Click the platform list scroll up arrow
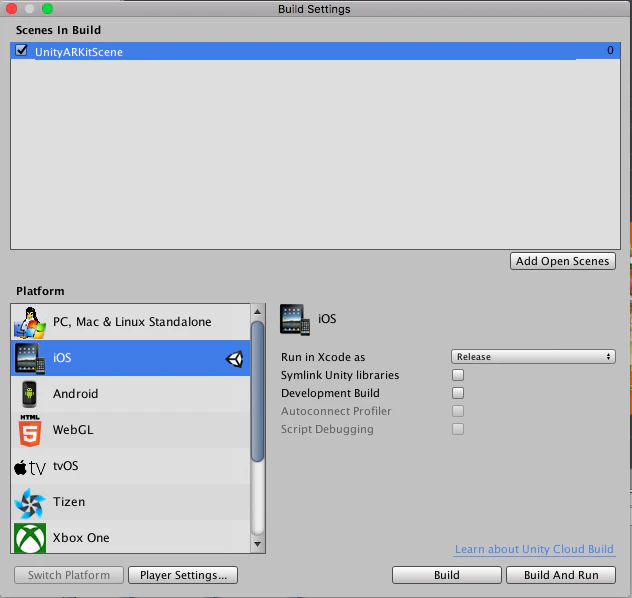Viewport: 632px width, 598px height. click(258, 312)
